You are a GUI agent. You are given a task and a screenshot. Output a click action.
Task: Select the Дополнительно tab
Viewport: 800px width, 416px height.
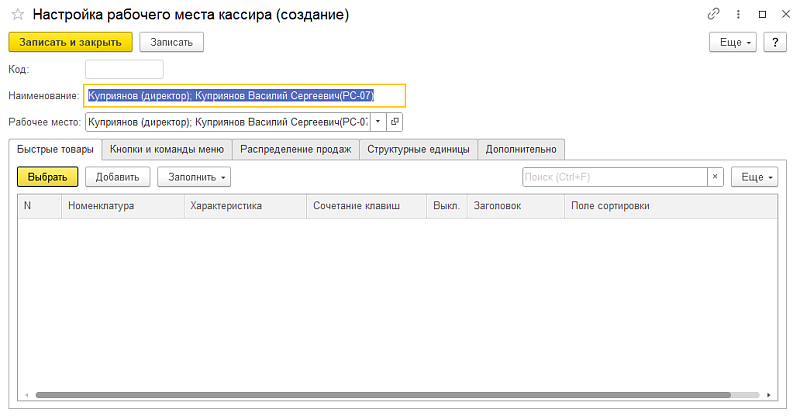click(x=520, y=149)
